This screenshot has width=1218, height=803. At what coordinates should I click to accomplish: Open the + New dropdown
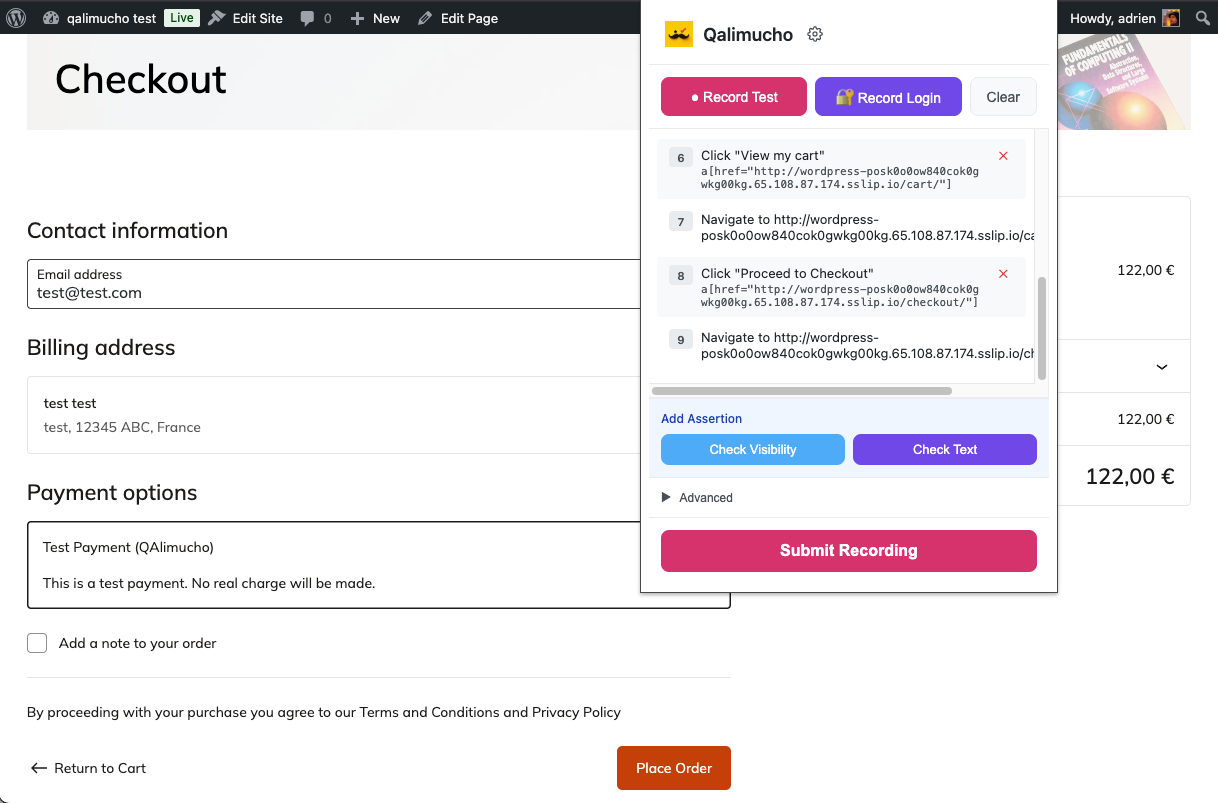[x=374, y=17]
